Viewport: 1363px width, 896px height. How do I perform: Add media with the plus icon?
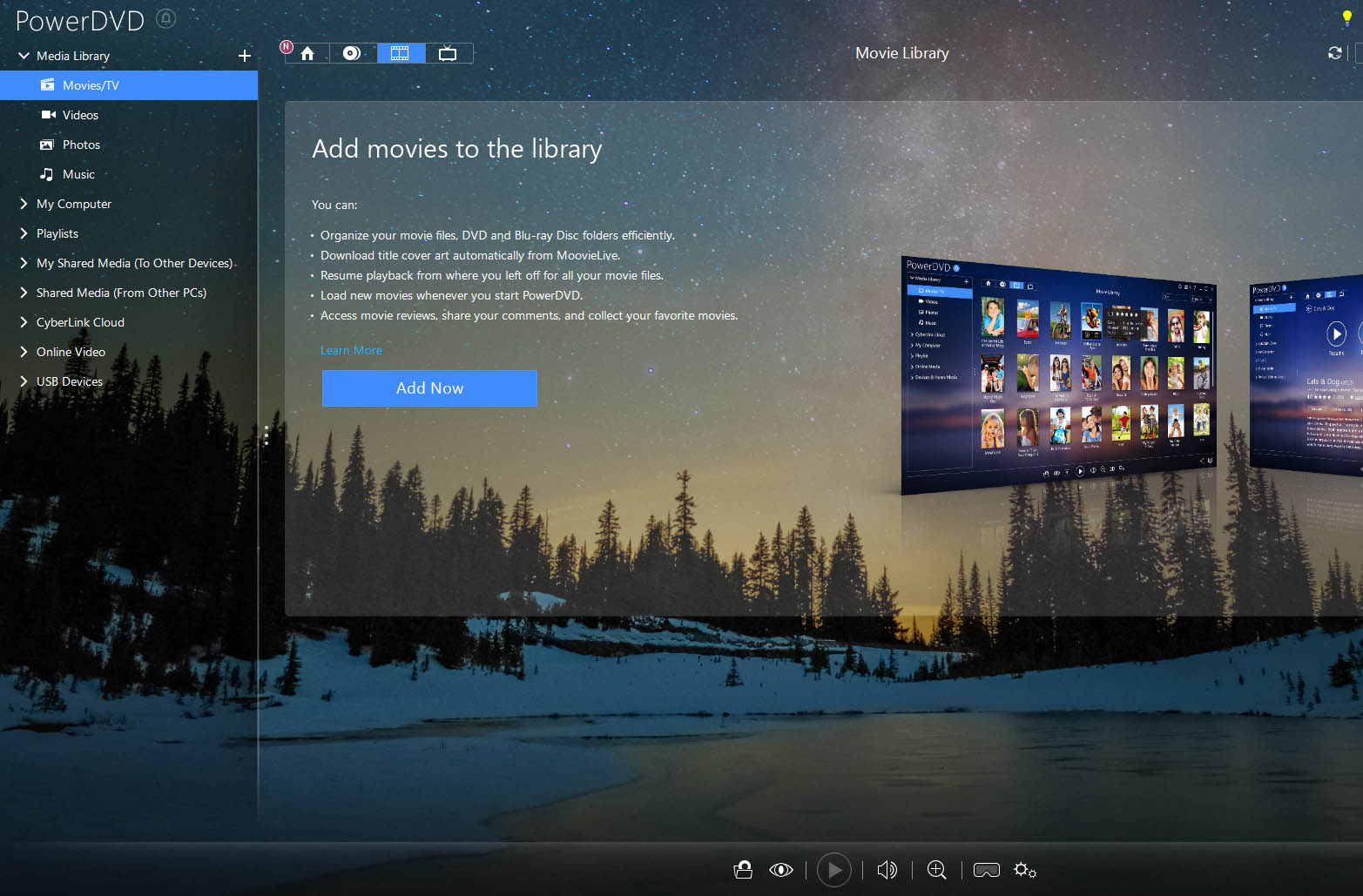244,56
